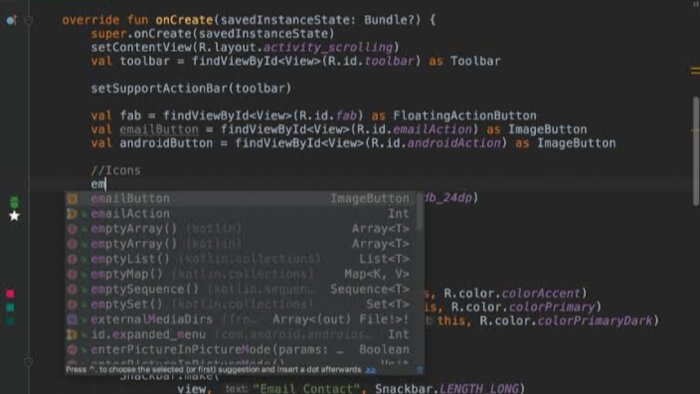Image resolution: width=700 pixels, height=394 pixels.
Task: Click the editor's vertical scrollbar
Action: 696,152
